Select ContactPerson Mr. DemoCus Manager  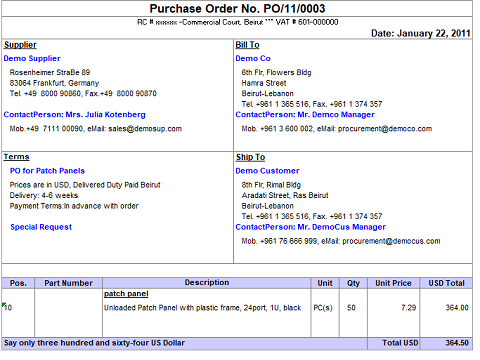(311, 227)
